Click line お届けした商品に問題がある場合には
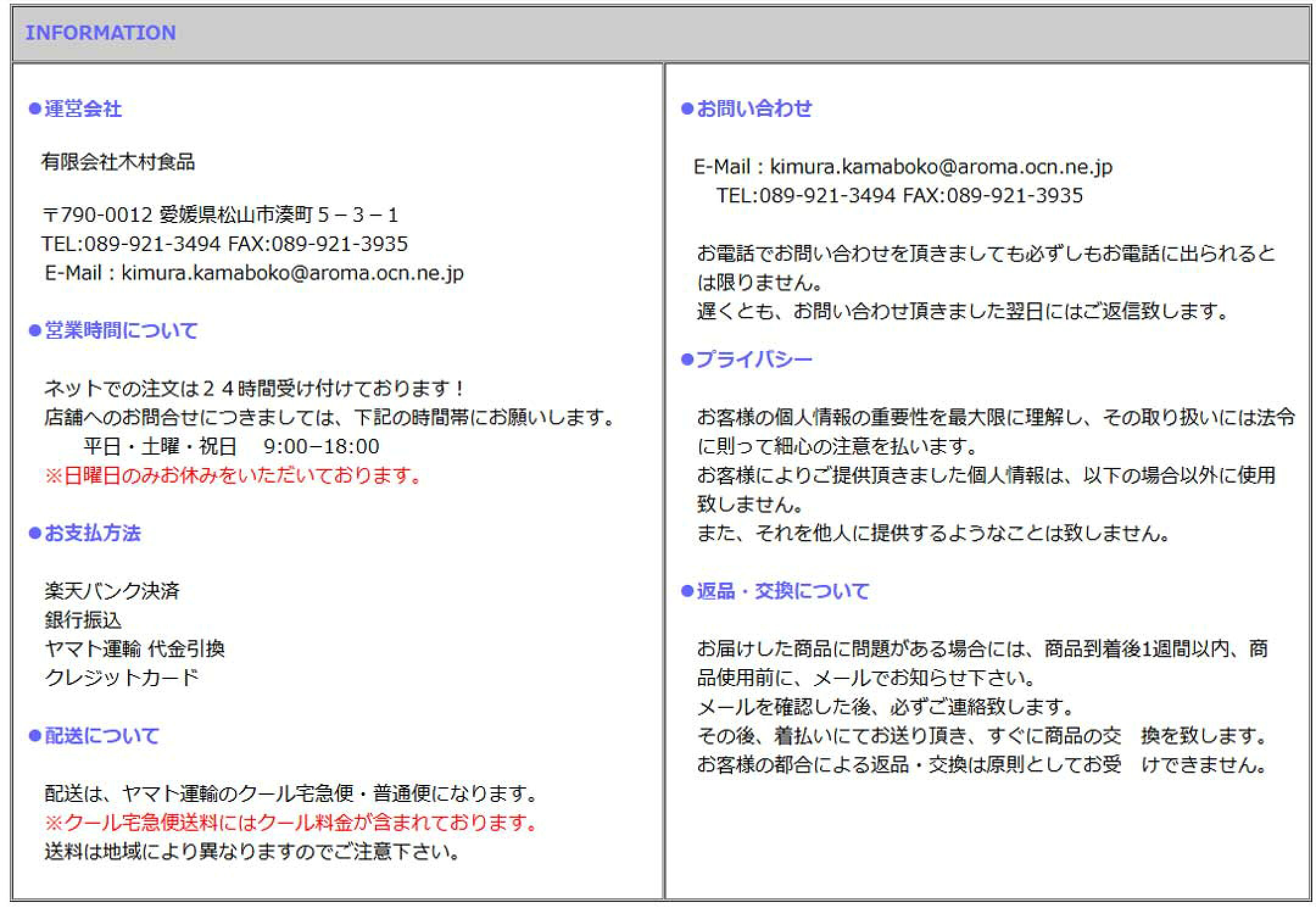Screen dimensions: 1316x908 pos(983,648)
